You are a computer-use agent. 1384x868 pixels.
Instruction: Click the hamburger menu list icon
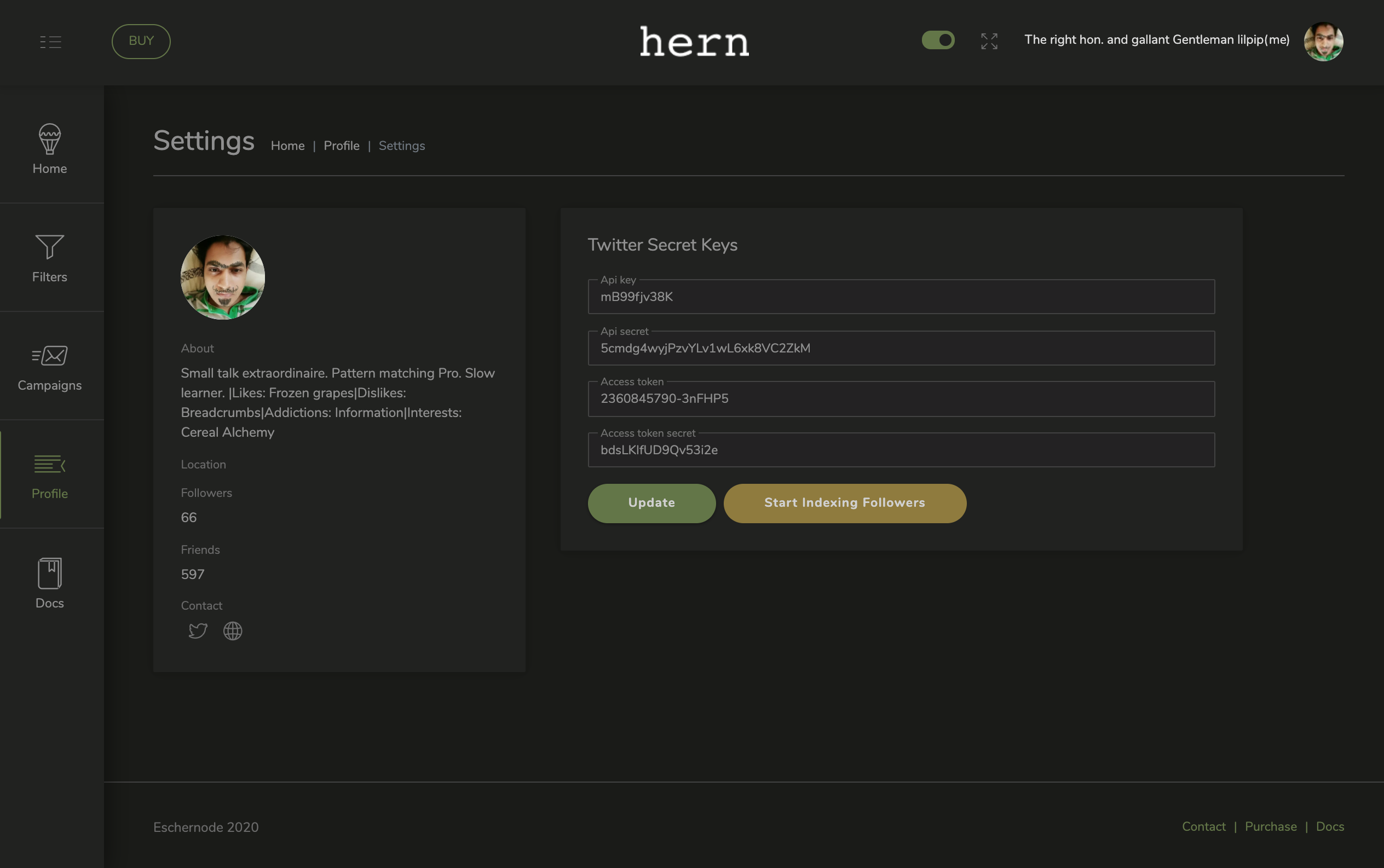(x=50, y=42)
